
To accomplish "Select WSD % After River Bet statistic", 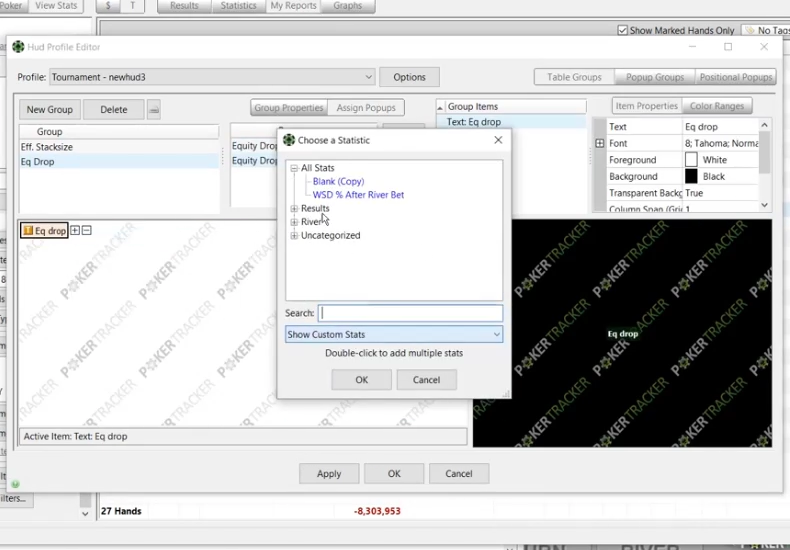I will (358, 195).
